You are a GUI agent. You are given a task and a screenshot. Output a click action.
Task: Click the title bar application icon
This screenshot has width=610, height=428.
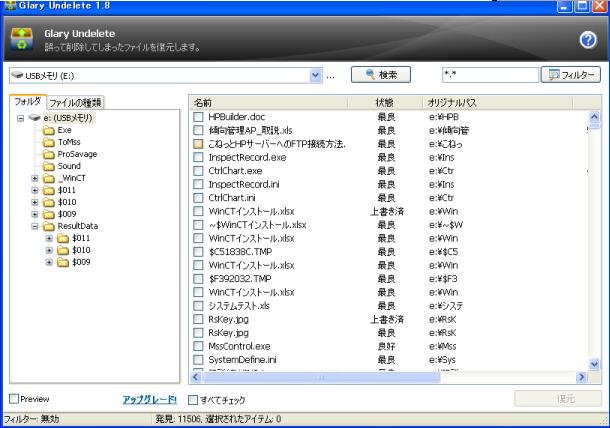click(10, 6)
